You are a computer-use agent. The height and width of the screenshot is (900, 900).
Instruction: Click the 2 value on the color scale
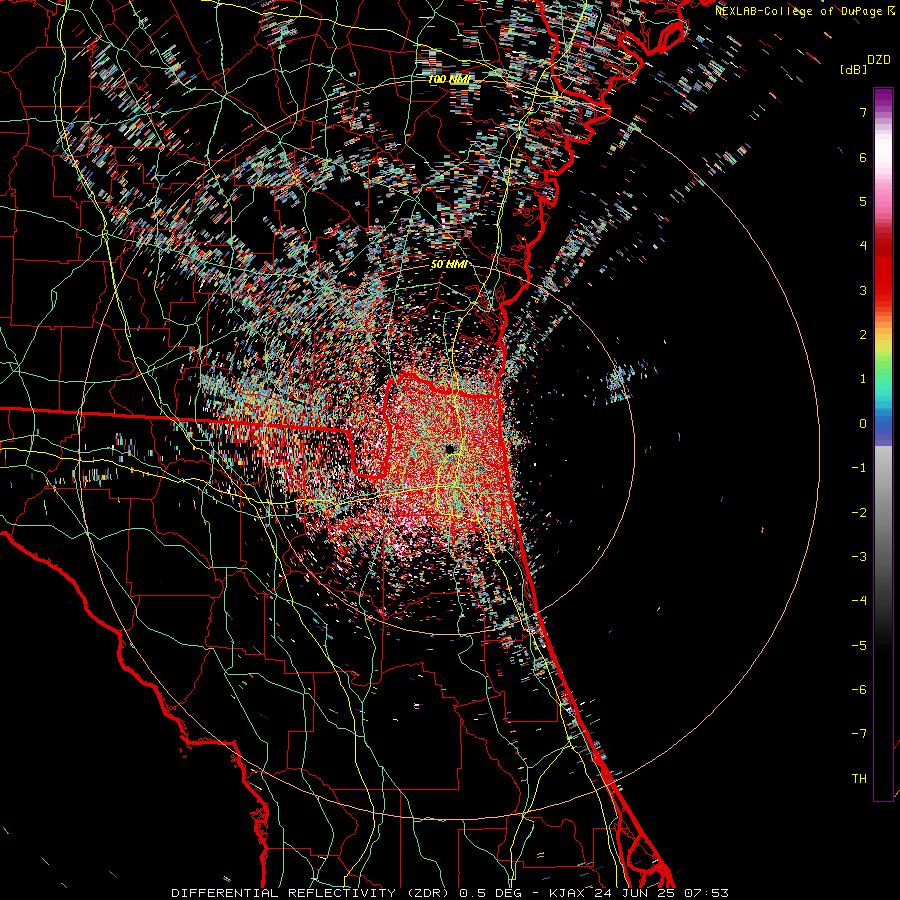pyautogui.click(x=863, y=335)
